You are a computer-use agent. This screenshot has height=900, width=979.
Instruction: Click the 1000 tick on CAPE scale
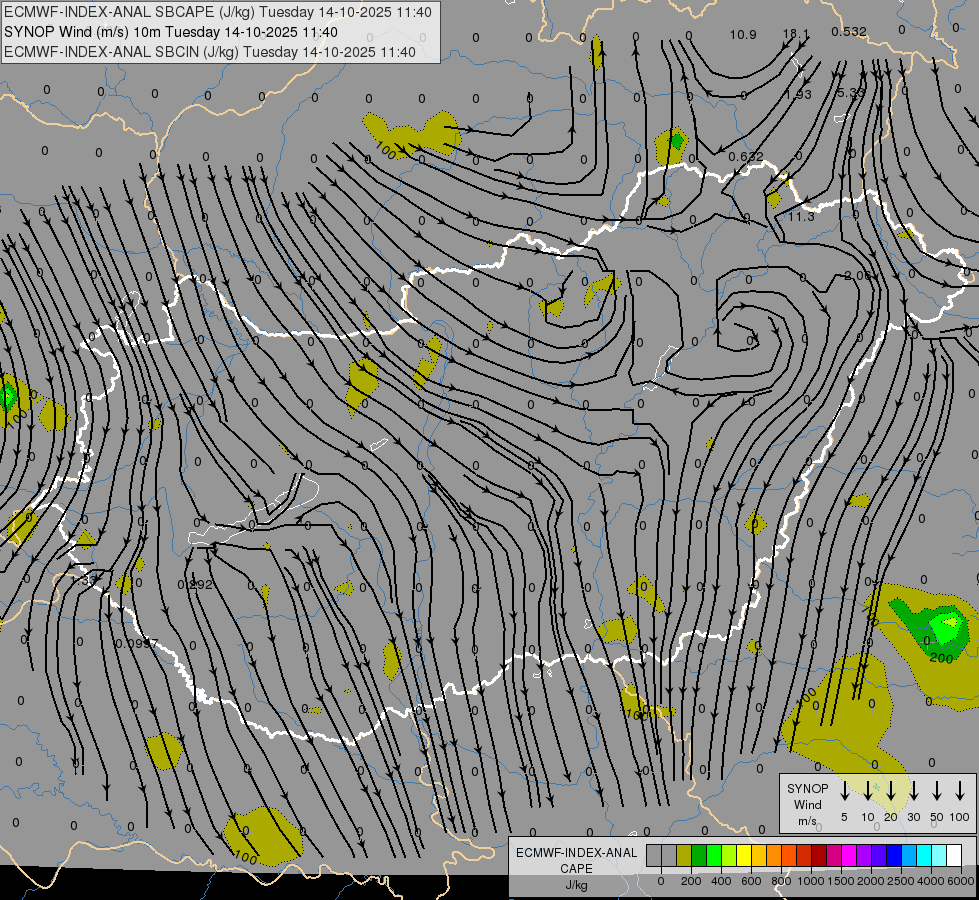(x=810, y=881)
